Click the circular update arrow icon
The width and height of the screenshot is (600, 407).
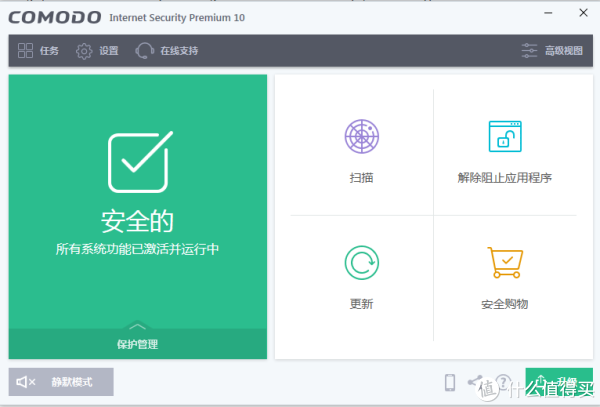(361, 263)
